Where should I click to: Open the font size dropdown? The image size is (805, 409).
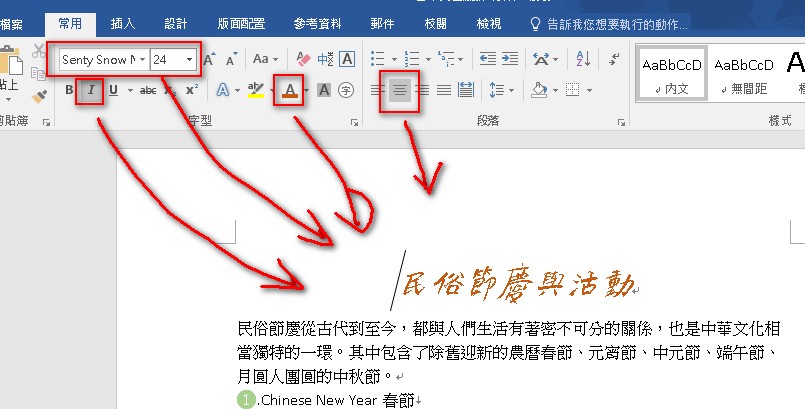189,60
